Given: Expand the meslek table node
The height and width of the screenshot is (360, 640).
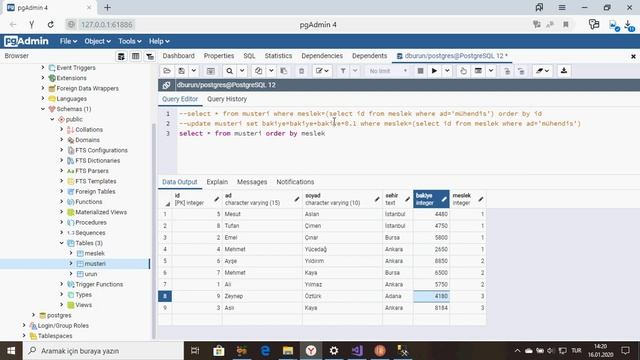Looking at the screenshot, I should [x=71, y=253].
